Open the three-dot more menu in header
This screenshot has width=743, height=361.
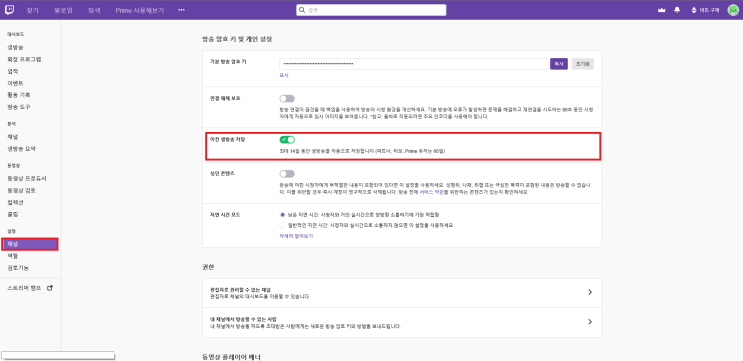click(181, 10)
